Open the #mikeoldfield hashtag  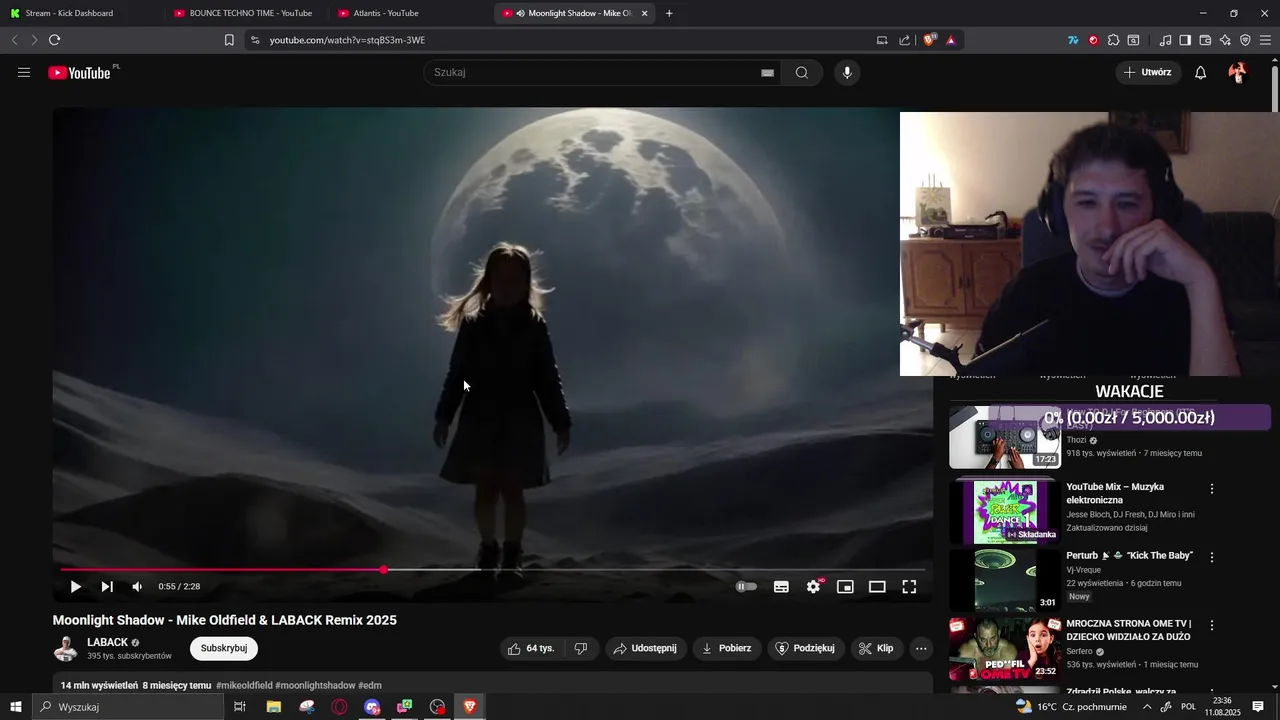(244, 685)
